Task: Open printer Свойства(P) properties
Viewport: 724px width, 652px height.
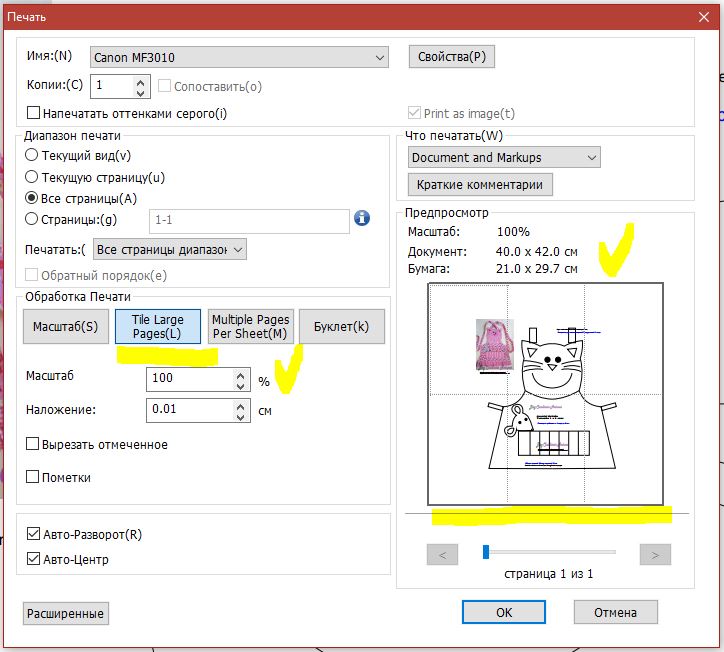Action: click(452, 57)
